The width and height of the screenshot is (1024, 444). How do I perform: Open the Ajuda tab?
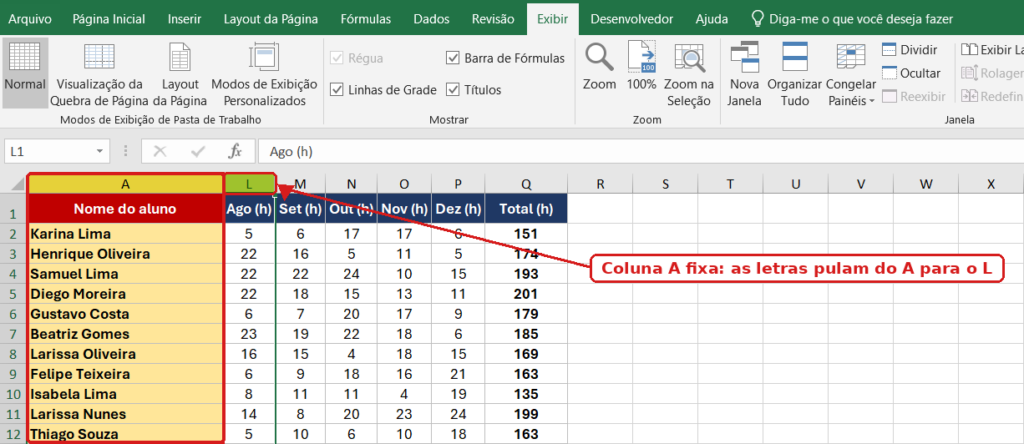pyautogui.click(x=712, y=19)
